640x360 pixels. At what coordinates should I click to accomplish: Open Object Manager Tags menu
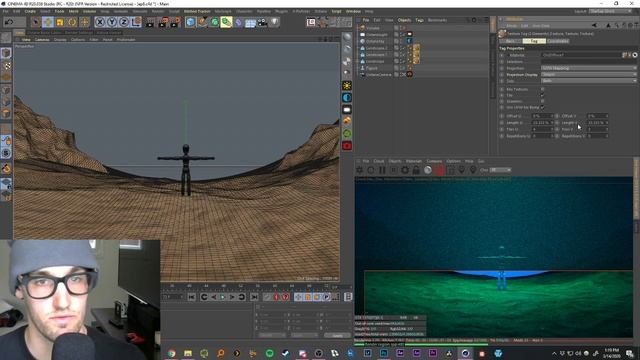tap(420, 20)
